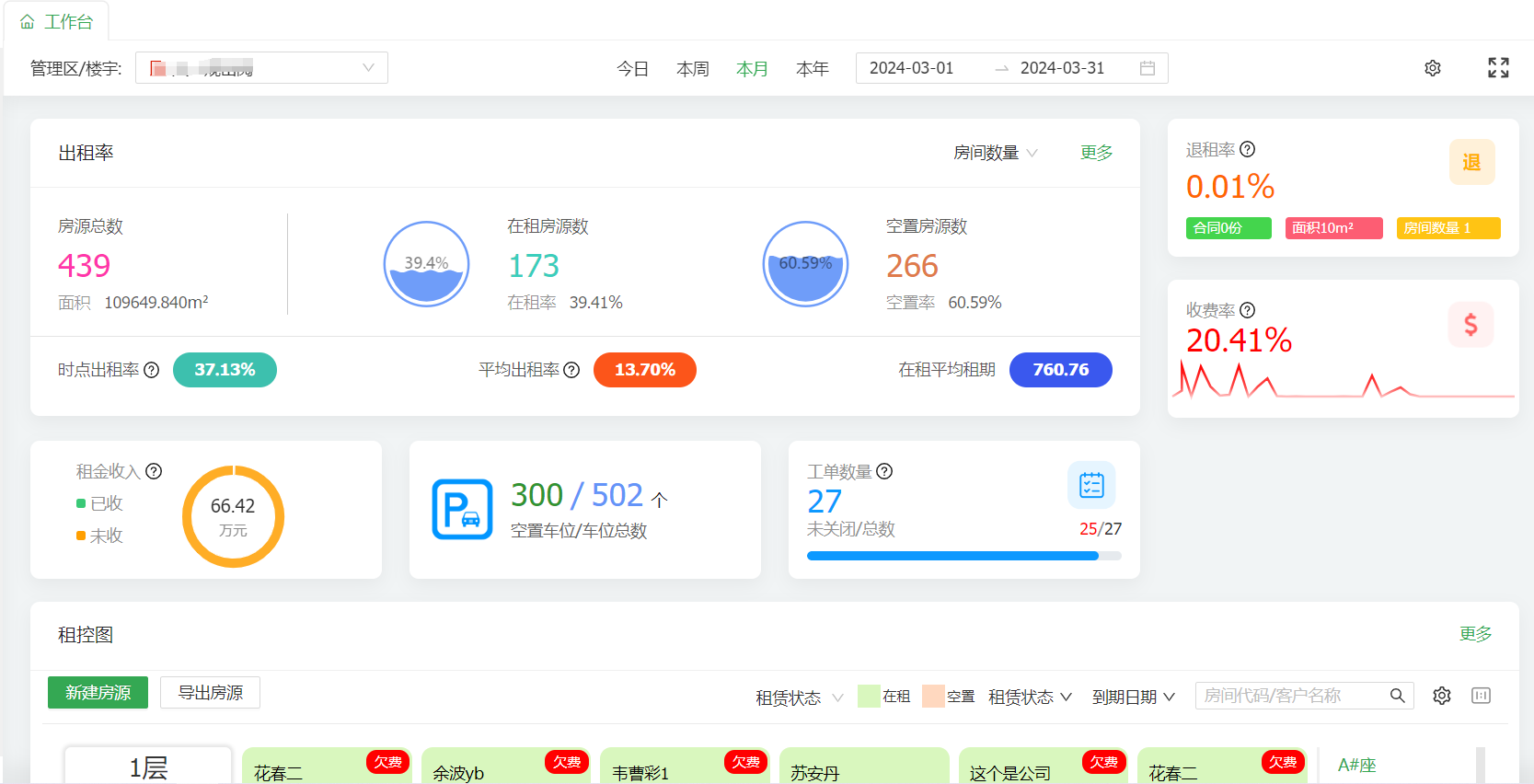Show help for 退租率
1534x784 pixels.
(x=1248, y=149)
